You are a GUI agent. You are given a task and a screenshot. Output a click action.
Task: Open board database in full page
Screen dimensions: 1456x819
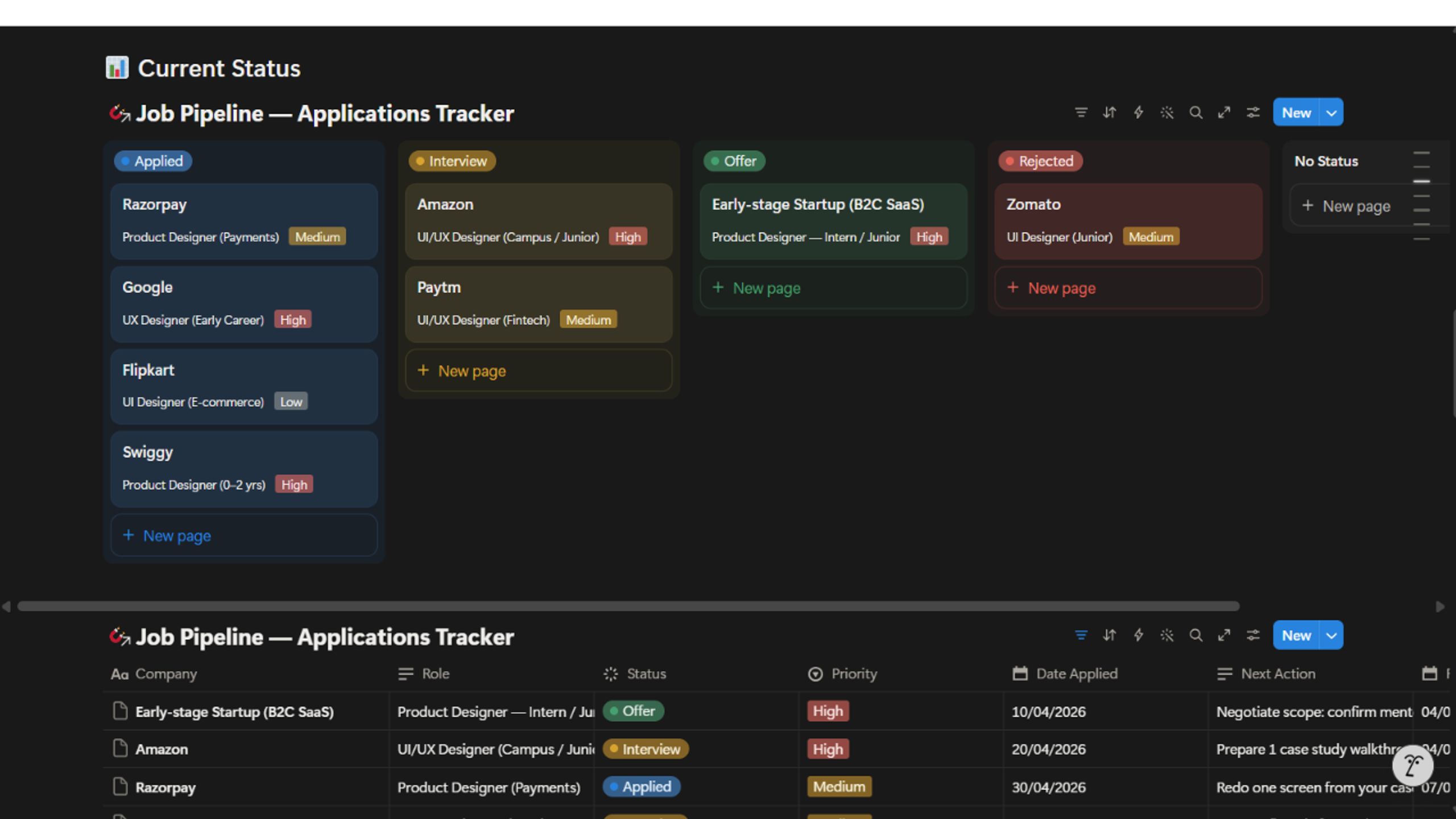click(1224, 113)
